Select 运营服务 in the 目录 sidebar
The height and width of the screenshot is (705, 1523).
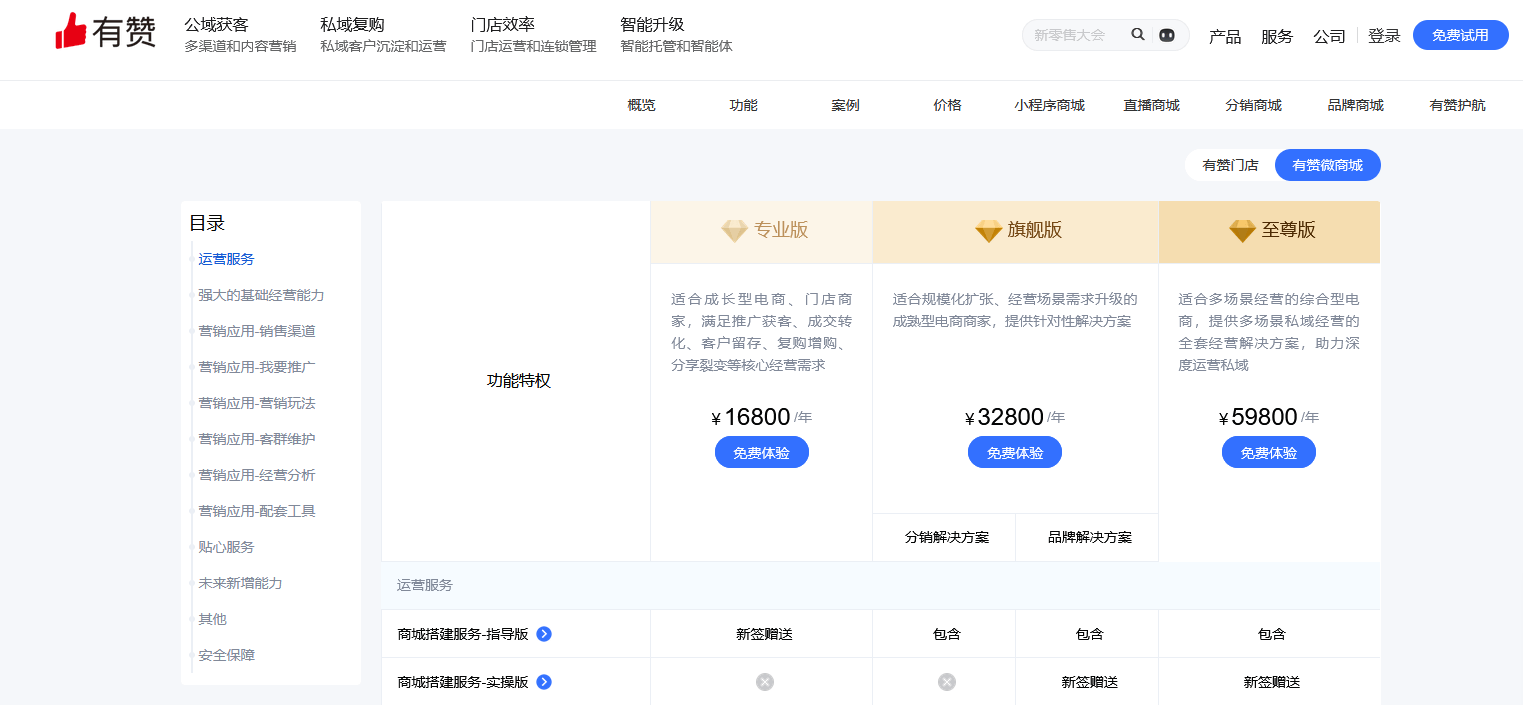(226, 259)
